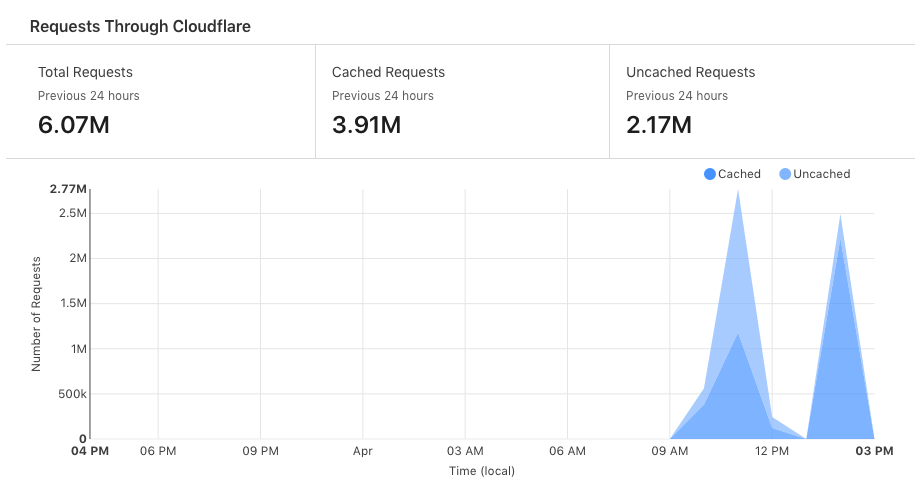The width and height of the screenshot is (915, 499).
Task: Toggle the Uncached series legend label
Action: point(821,174)
